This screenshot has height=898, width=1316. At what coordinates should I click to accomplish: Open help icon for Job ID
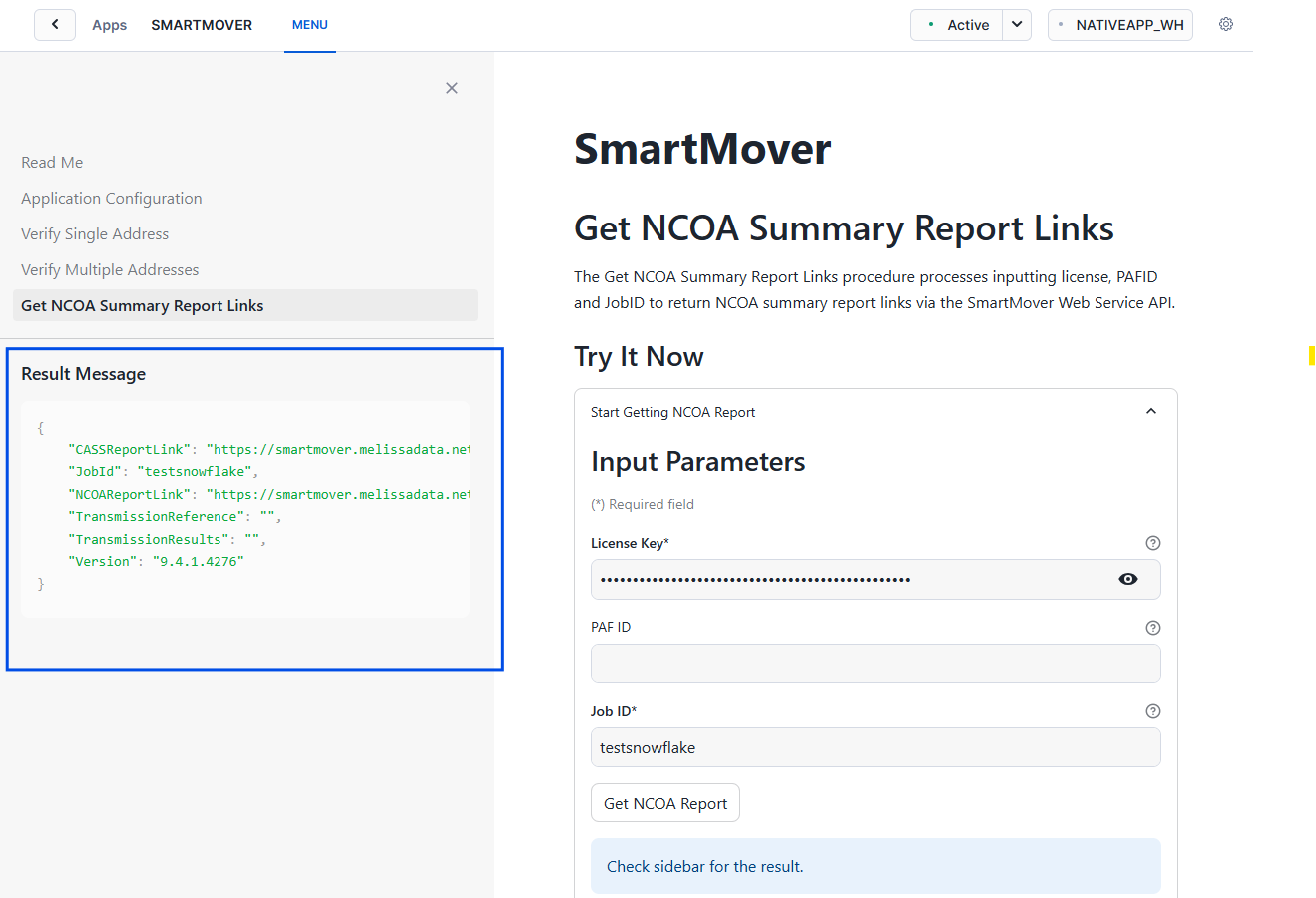click(x=1153, y=711)
